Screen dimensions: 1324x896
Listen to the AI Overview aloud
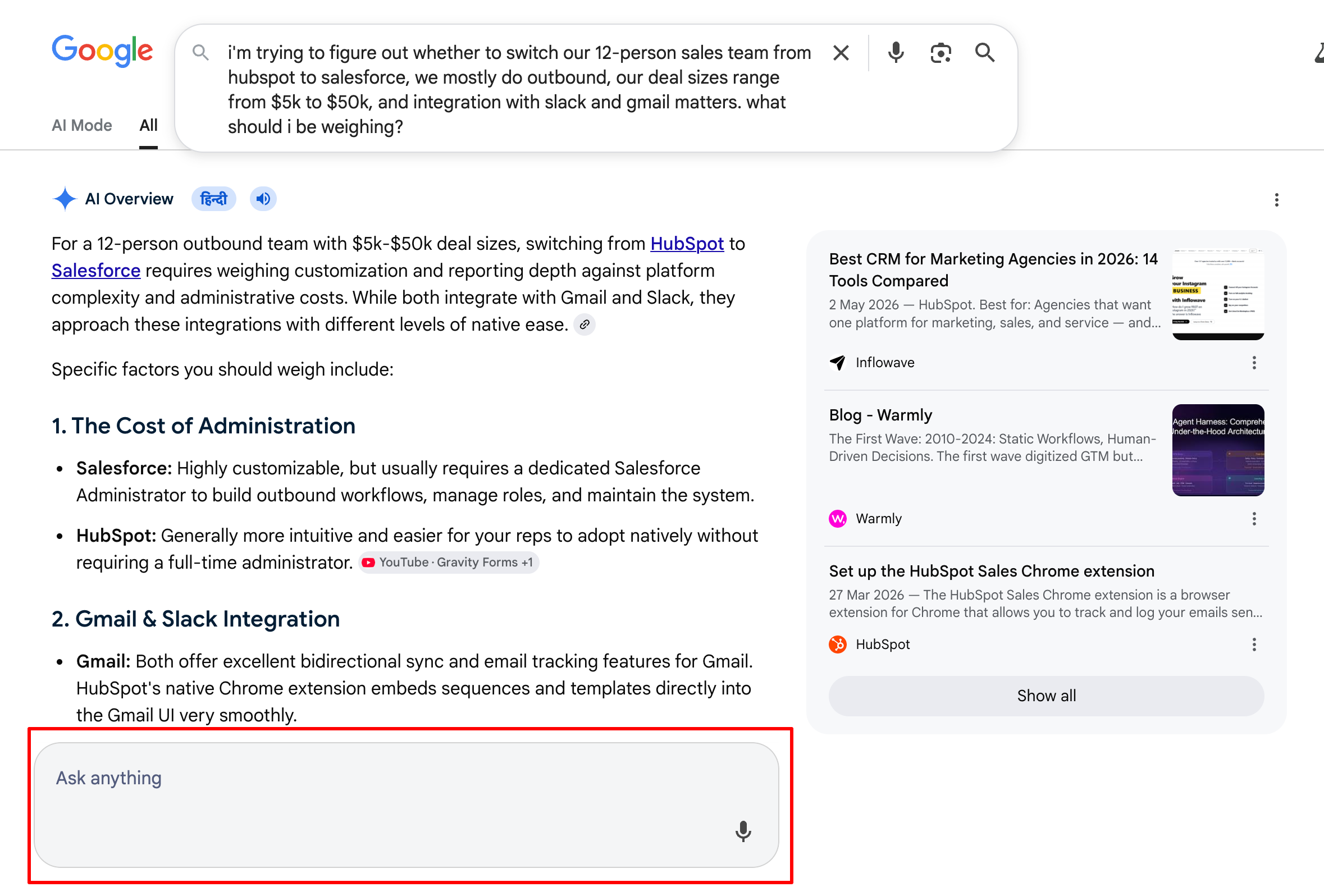tap(263, 199)
